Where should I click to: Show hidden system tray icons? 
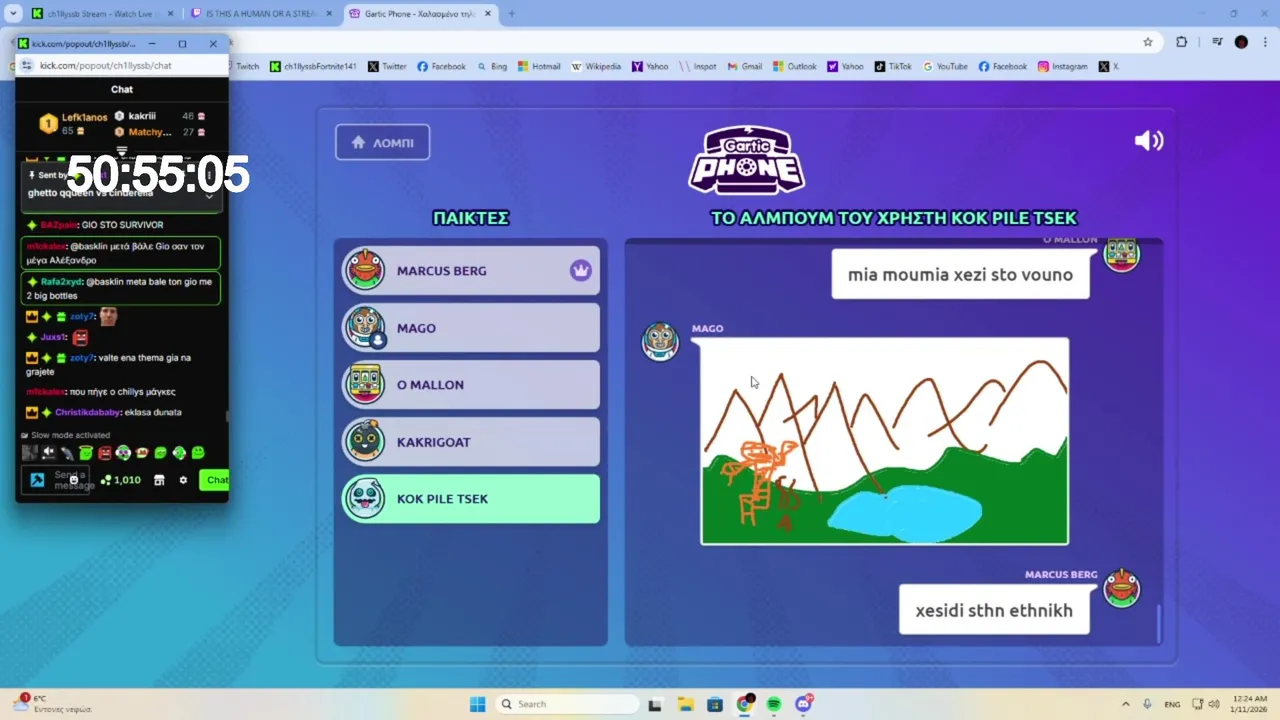(1125, 704)
